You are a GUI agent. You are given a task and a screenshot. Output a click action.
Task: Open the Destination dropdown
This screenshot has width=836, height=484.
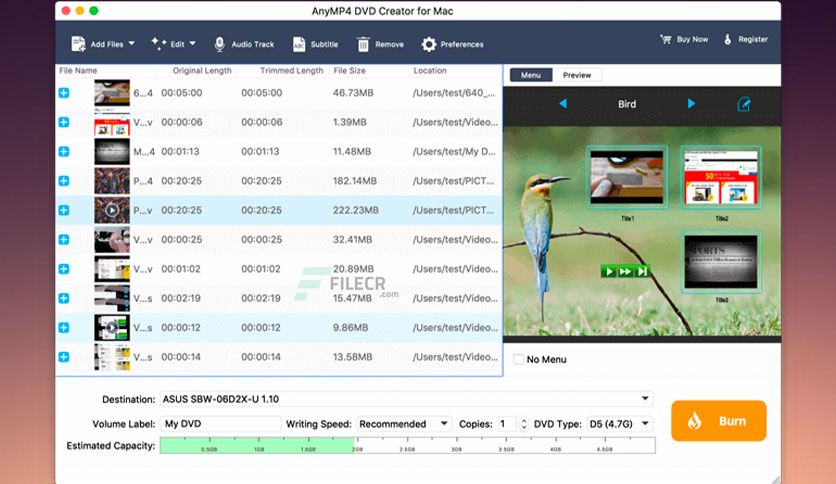pos(406,399)
